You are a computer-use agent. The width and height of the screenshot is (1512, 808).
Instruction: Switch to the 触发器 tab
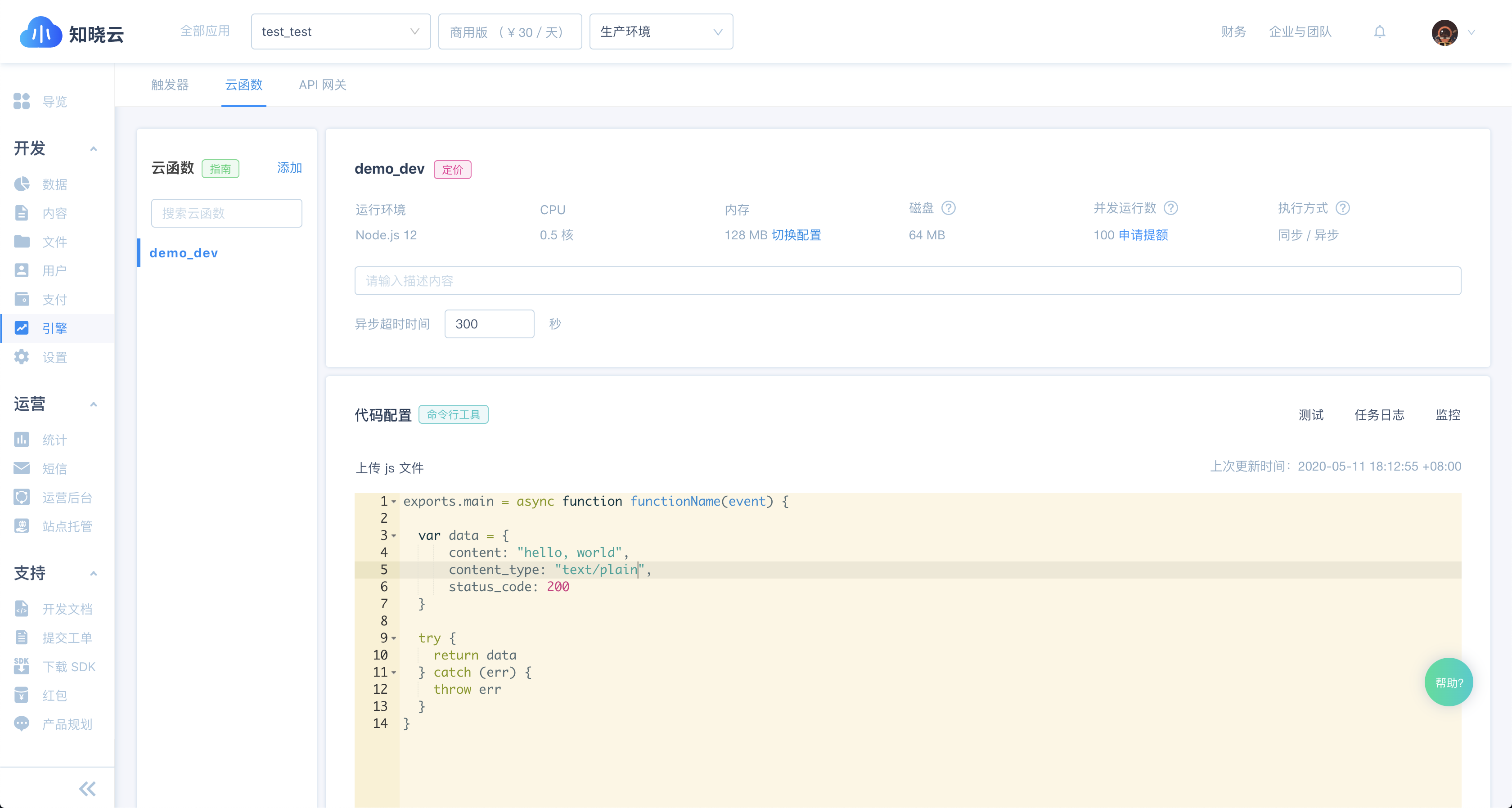(x=170, y=85)
